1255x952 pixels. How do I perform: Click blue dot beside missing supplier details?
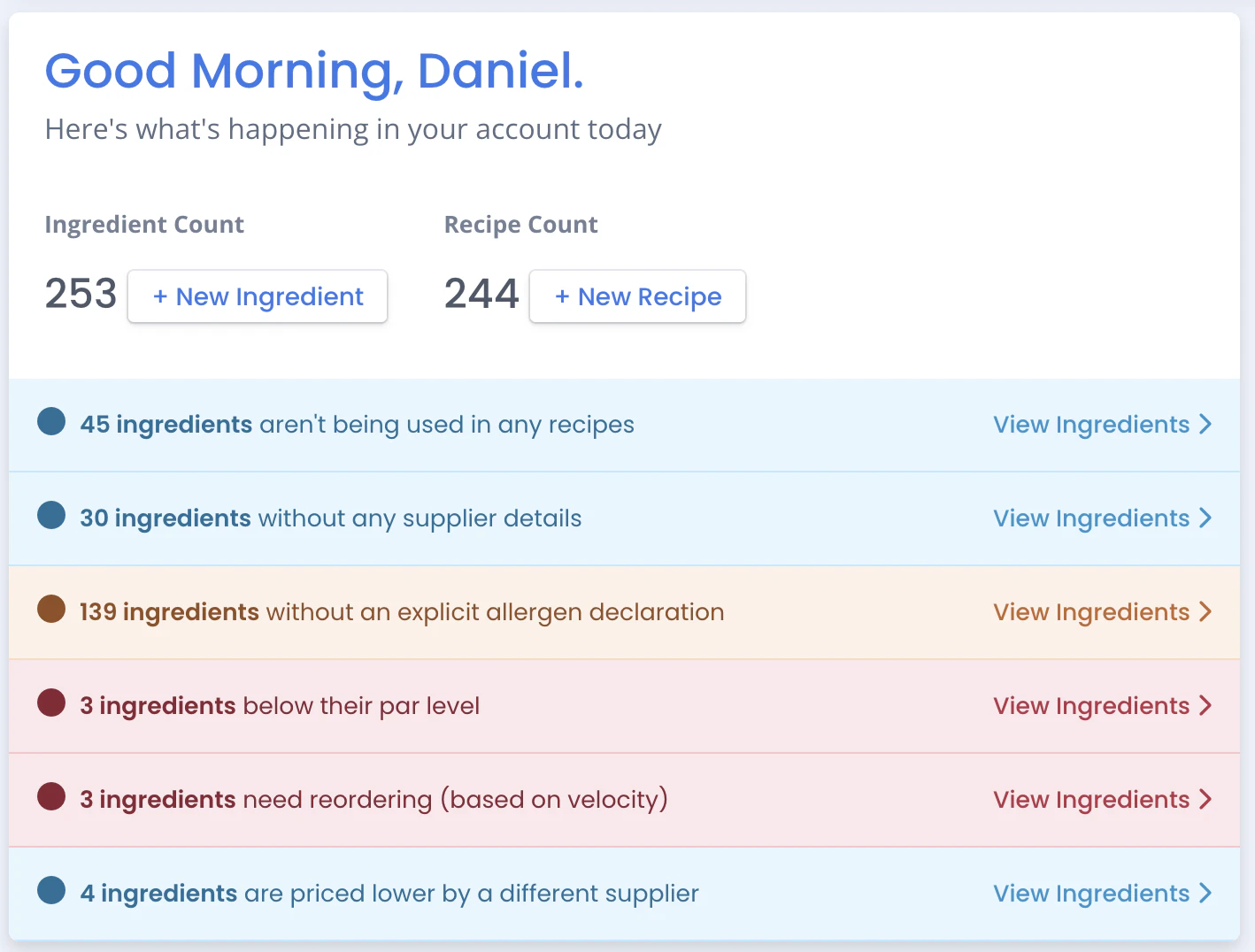point(51,516)
